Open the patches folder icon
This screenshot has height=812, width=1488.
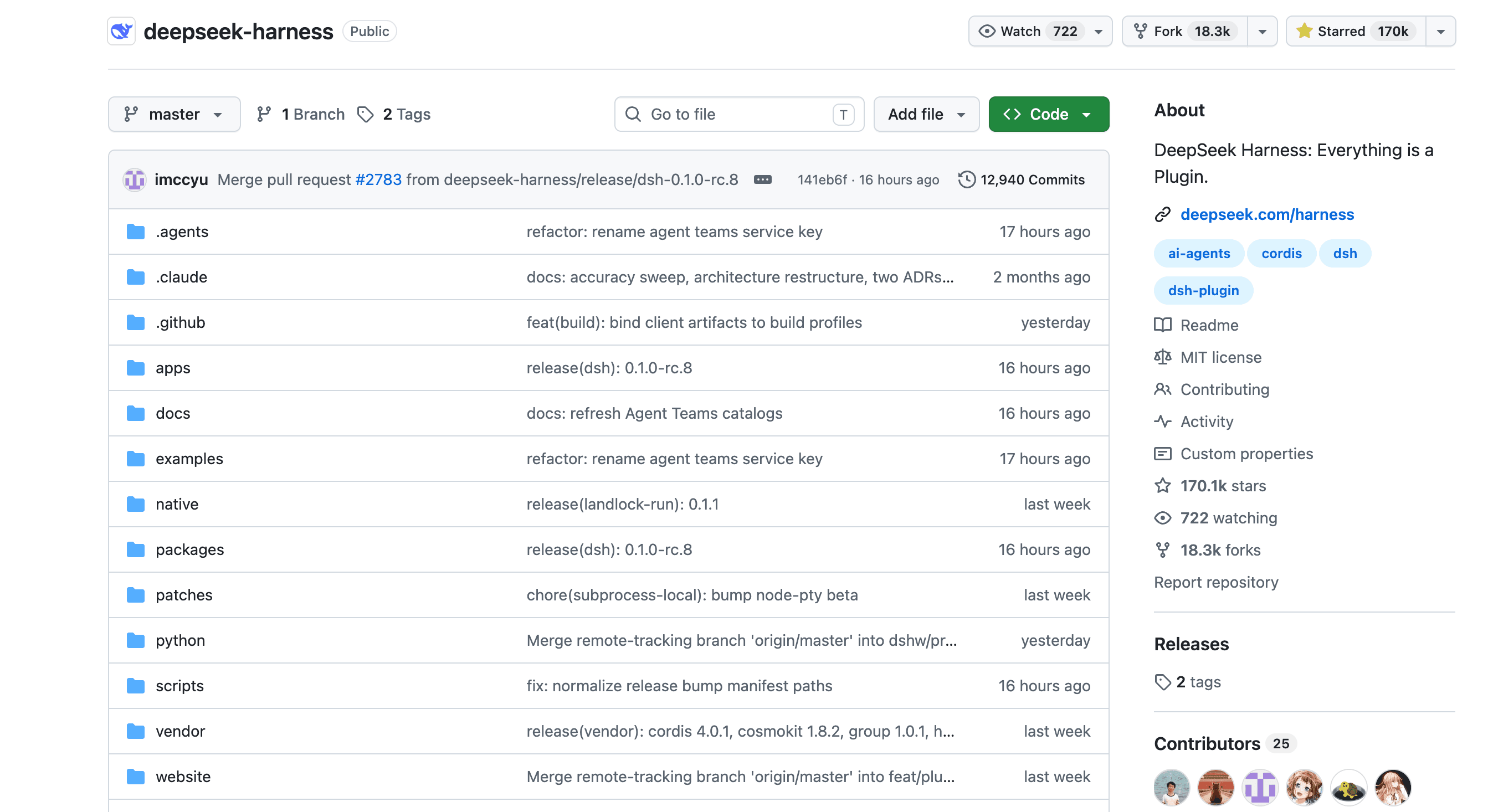(136, 595)
